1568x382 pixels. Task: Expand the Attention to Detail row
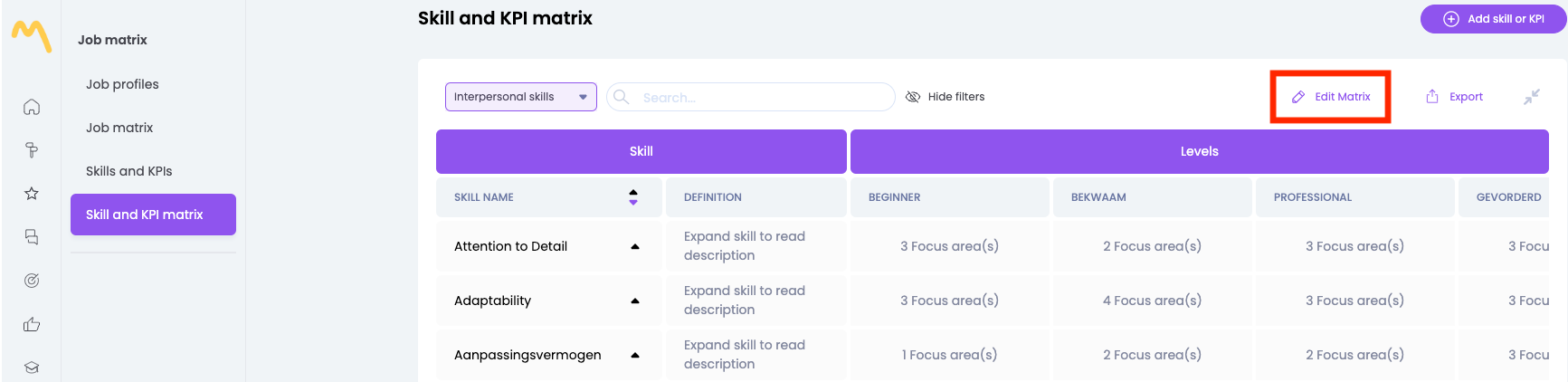coord(635,246)
